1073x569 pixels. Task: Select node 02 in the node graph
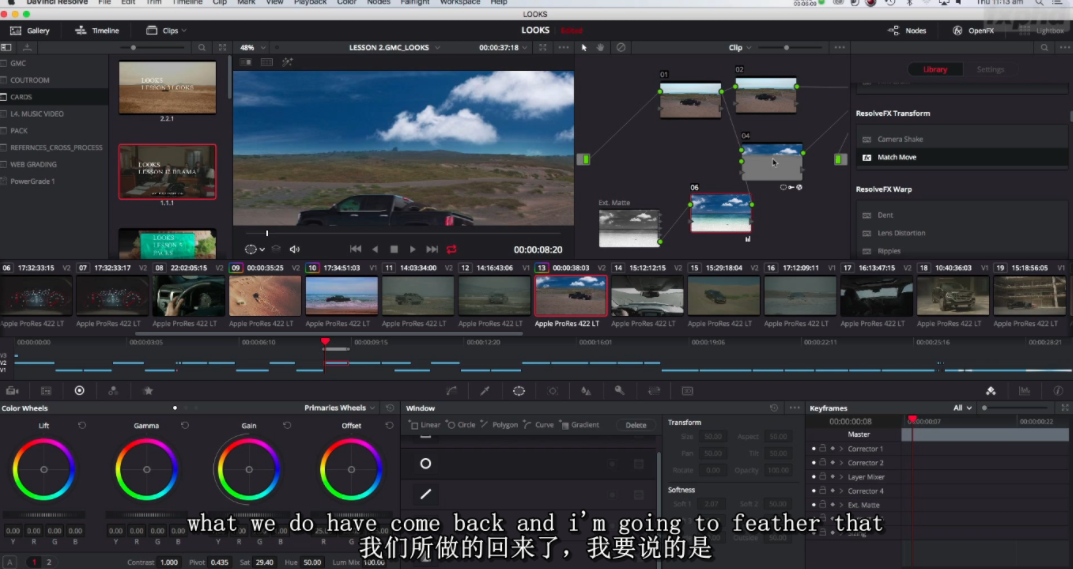[766, 95]
